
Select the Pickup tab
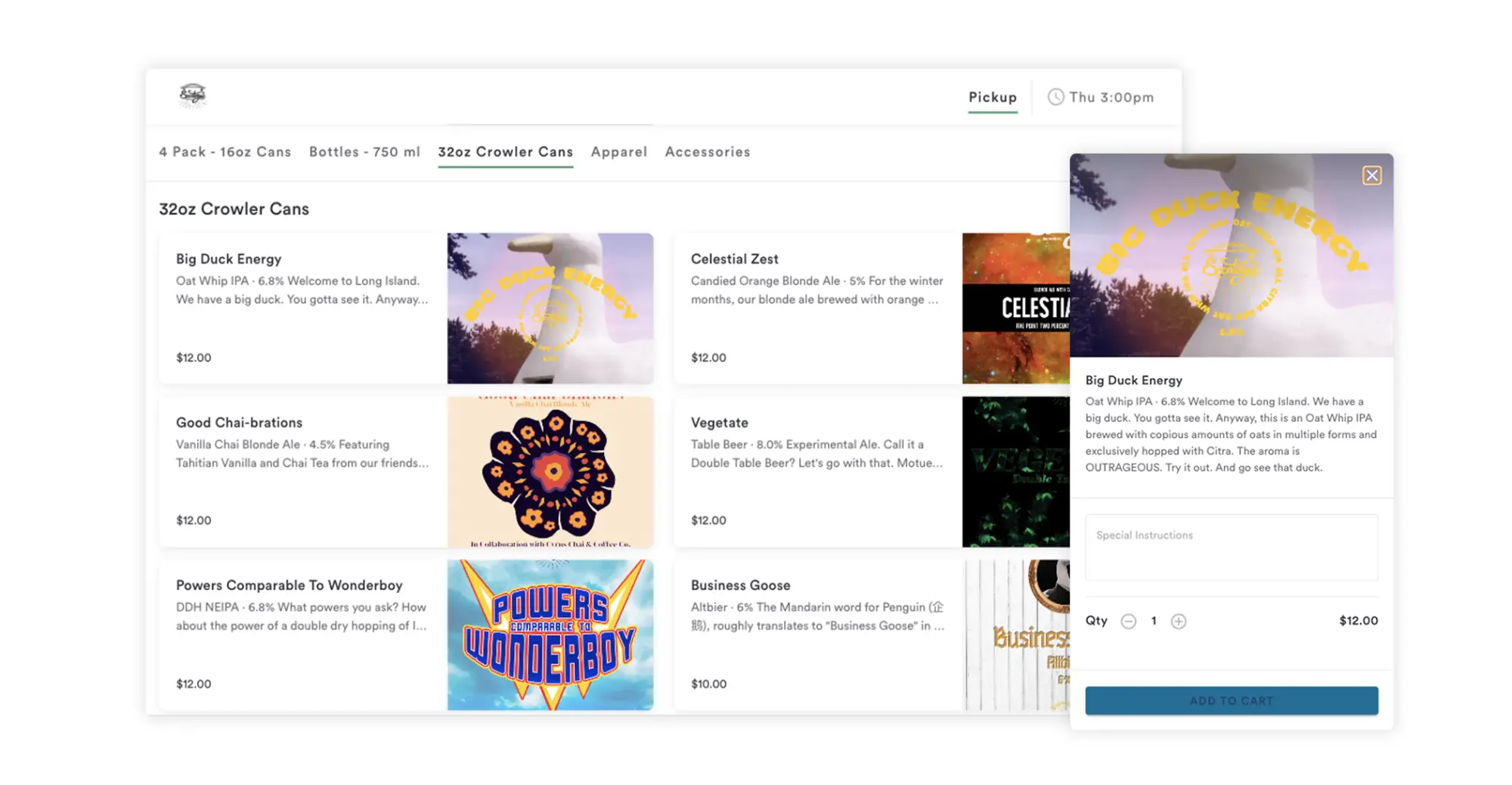click(993, 97)
